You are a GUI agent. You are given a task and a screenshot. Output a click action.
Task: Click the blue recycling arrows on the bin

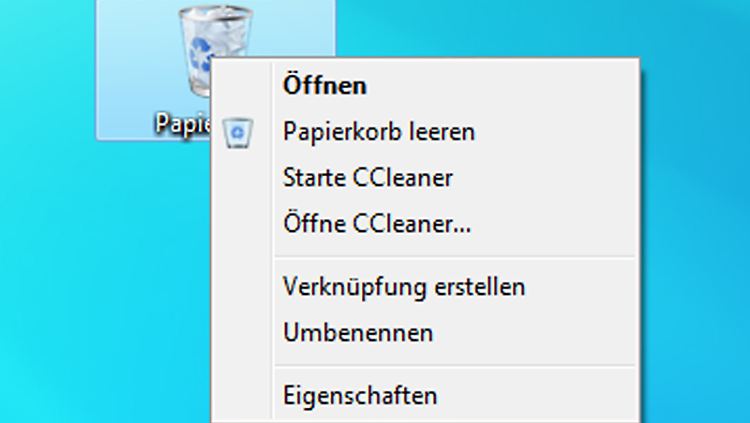(x=199, y=54)
